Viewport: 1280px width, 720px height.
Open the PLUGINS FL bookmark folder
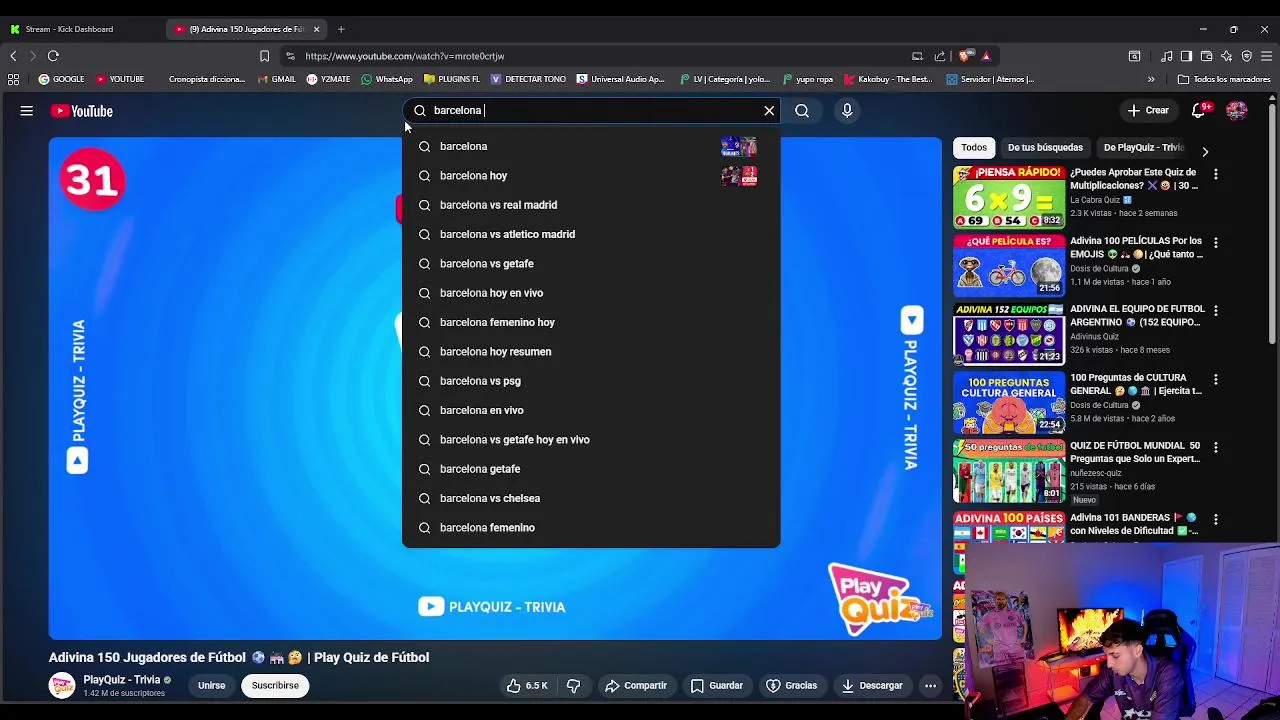[452, 79]
